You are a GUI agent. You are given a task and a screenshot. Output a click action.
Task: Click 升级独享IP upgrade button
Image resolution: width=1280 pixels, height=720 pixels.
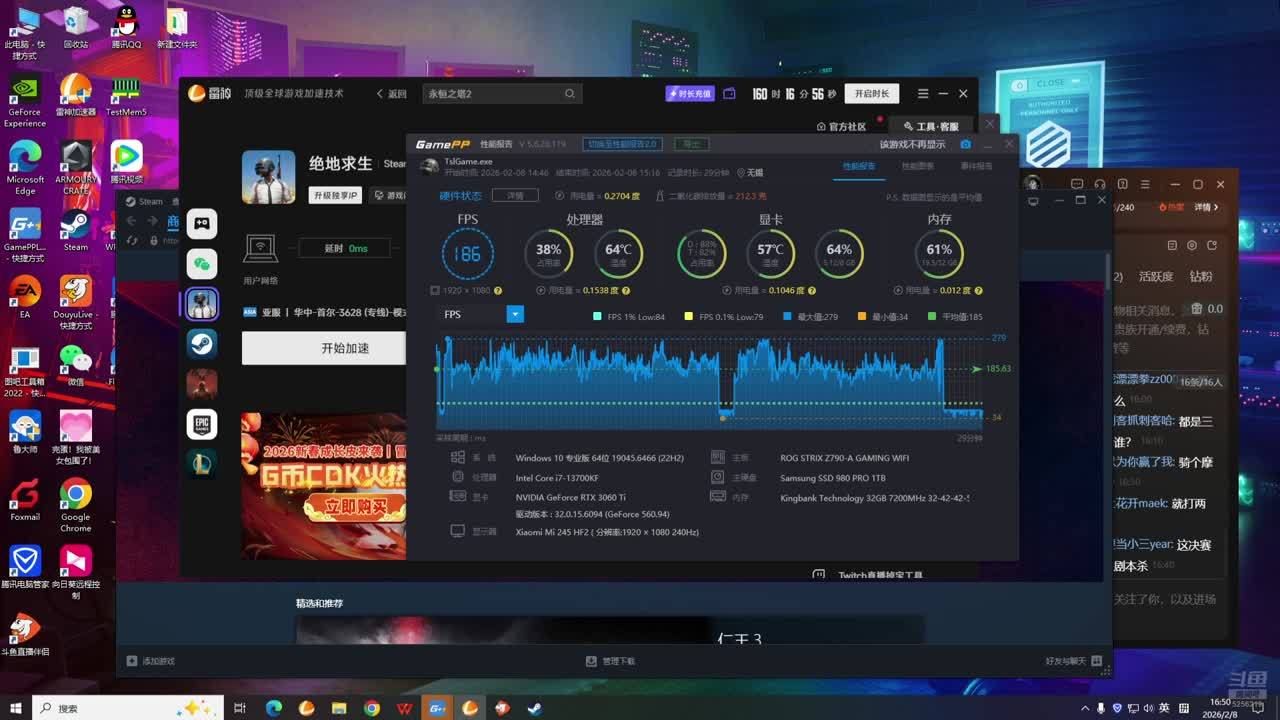[x=335, y=195]
